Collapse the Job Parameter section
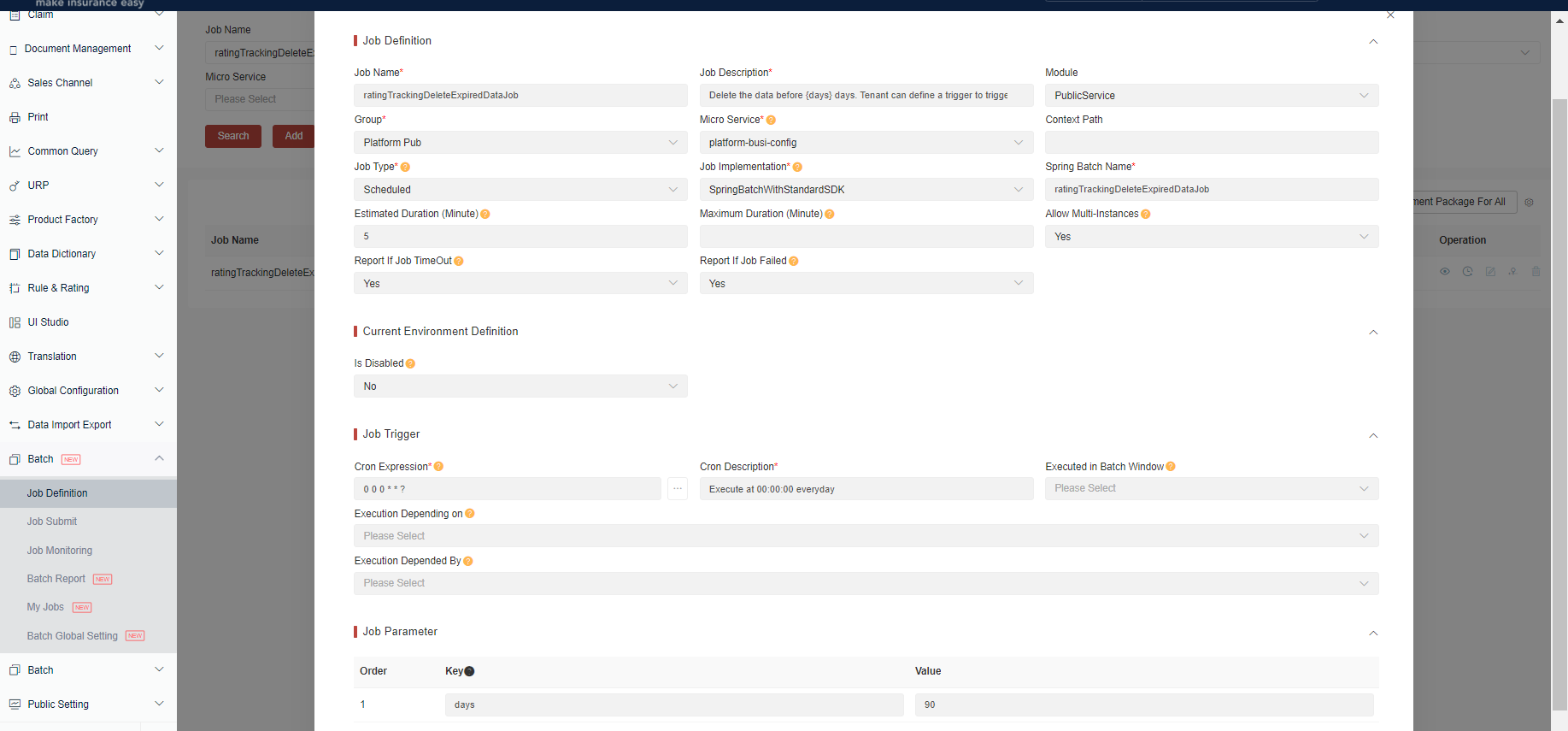1568x731 pixels. click(1373, 634)
